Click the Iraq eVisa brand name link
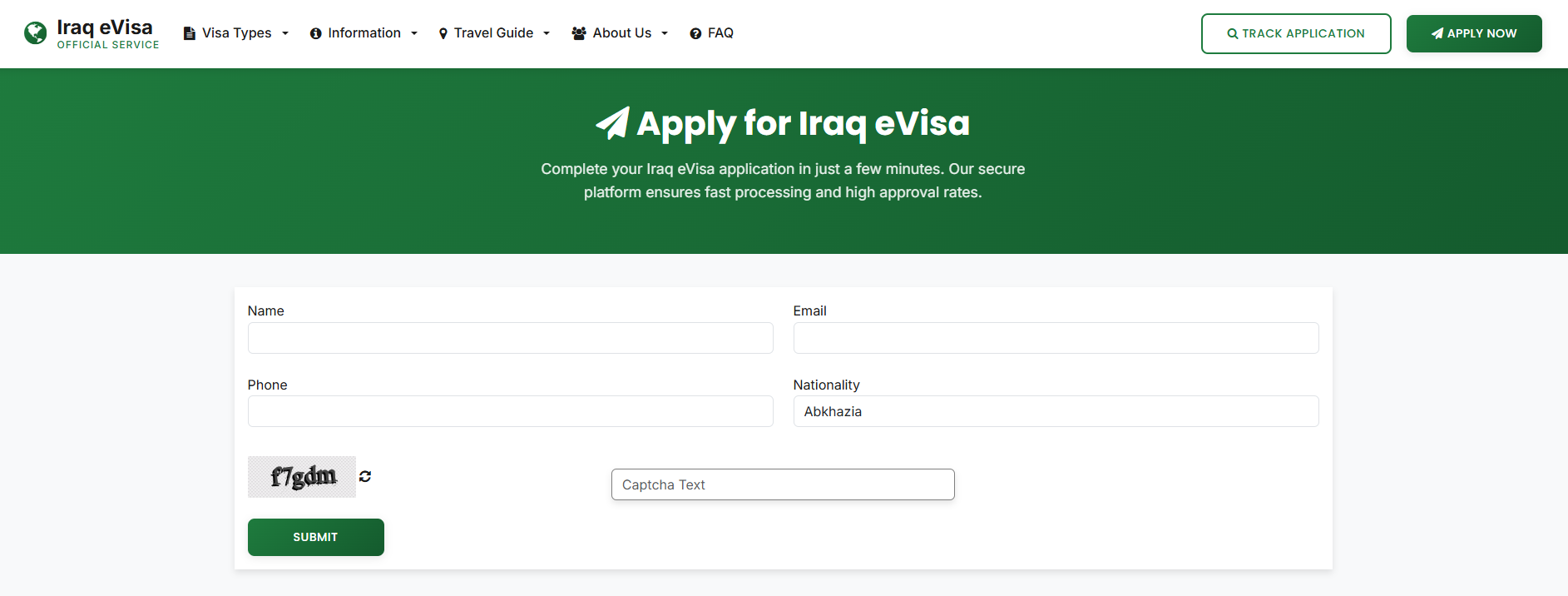This screenshot has width=1568, height=596. 105,27
